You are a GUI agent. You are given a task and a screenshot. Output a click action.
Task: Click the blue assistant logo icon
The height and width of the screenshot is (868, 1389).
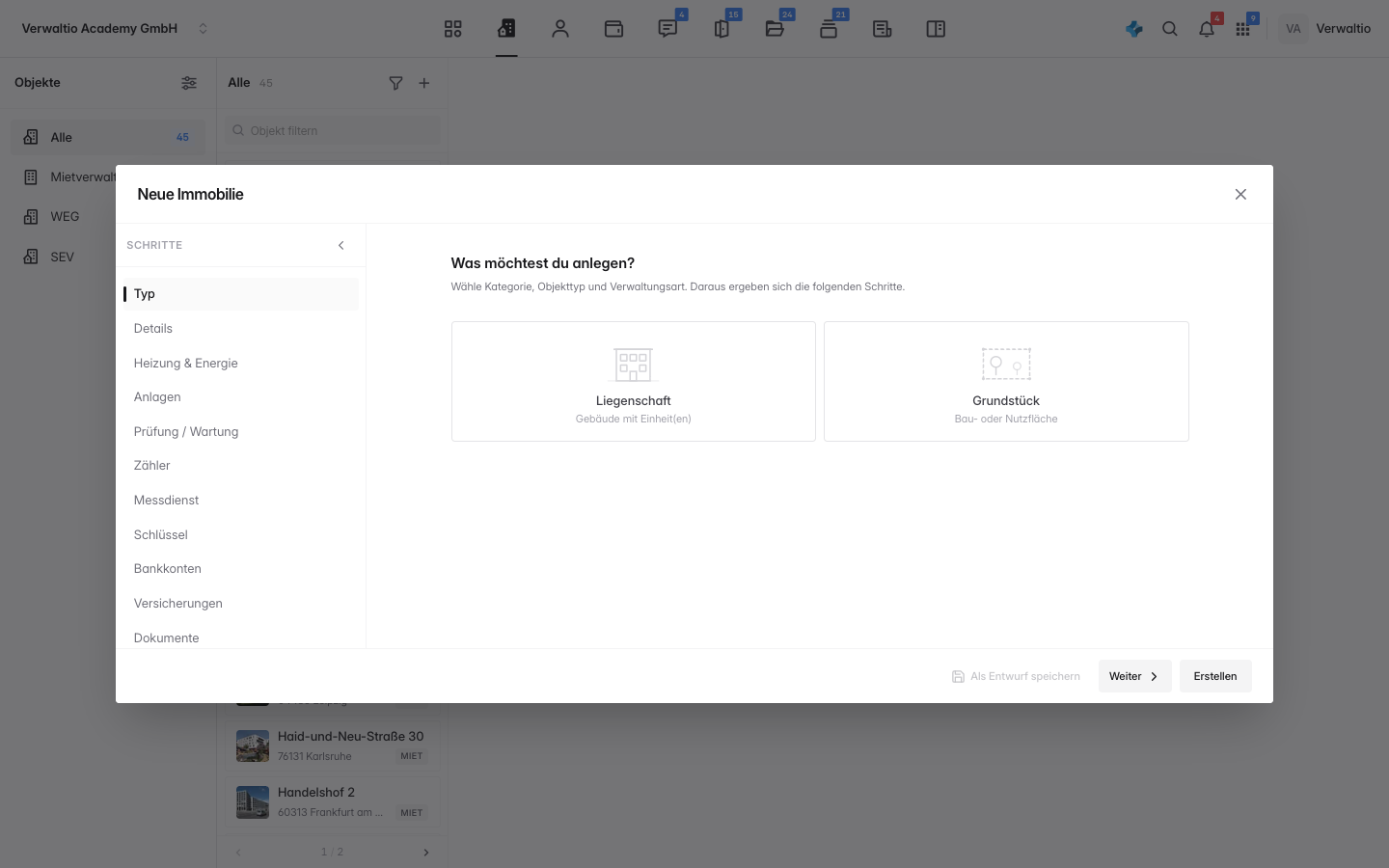(1134, 29)
